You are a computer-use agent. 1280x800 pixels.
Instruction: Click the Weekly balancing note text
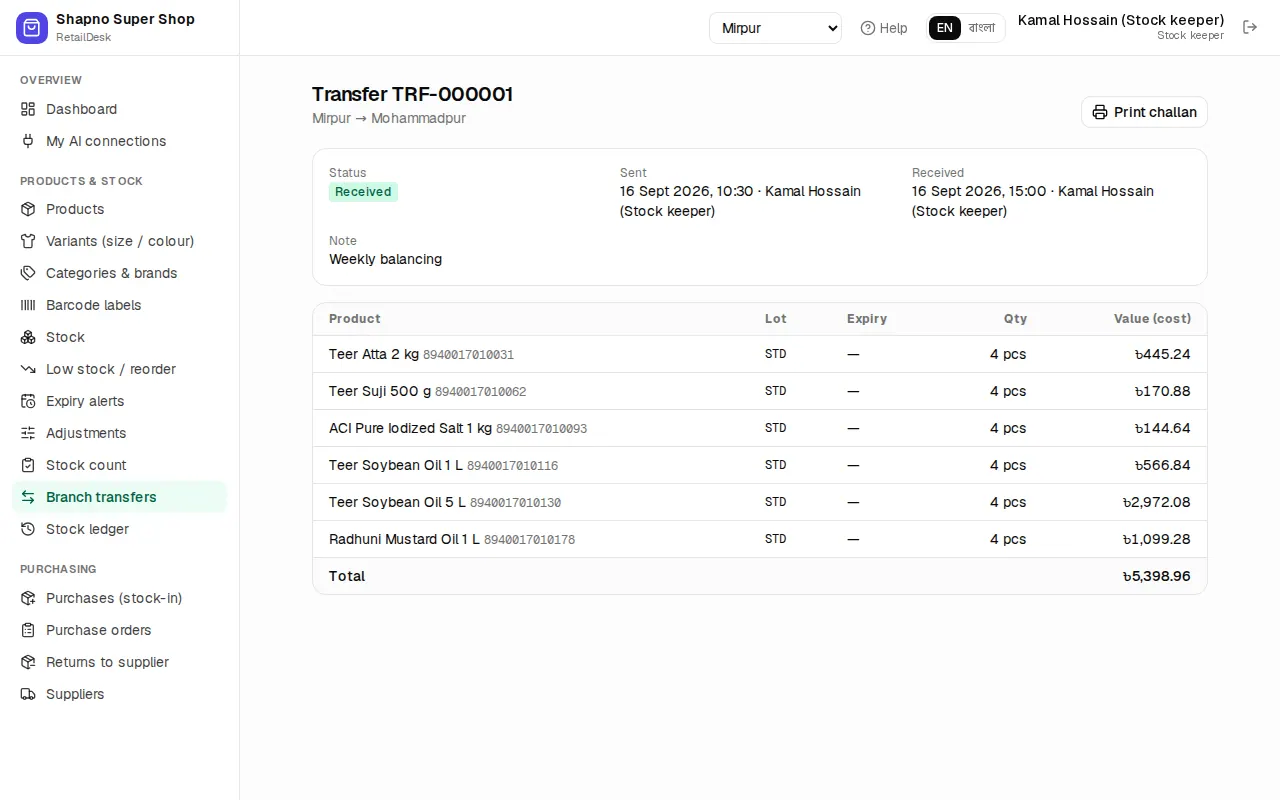tap(385, 259)
